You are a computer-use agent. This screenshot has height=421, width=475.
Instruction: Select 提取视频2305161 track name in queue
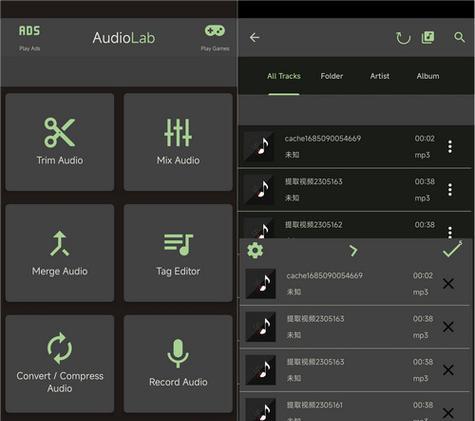tap(315, 405)
